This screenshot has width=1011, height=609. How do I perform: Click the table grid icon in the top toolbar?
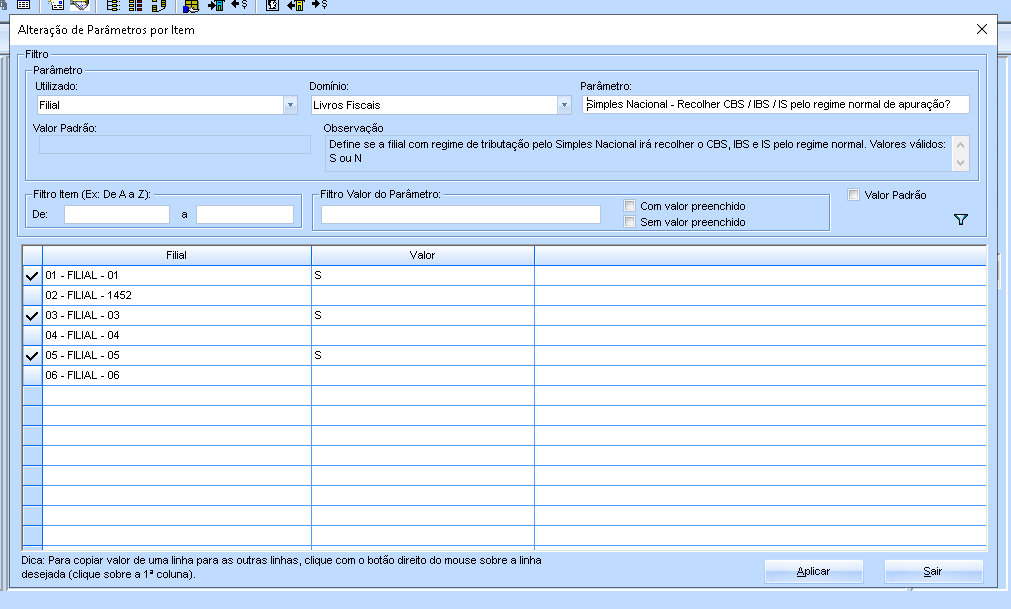24,5
